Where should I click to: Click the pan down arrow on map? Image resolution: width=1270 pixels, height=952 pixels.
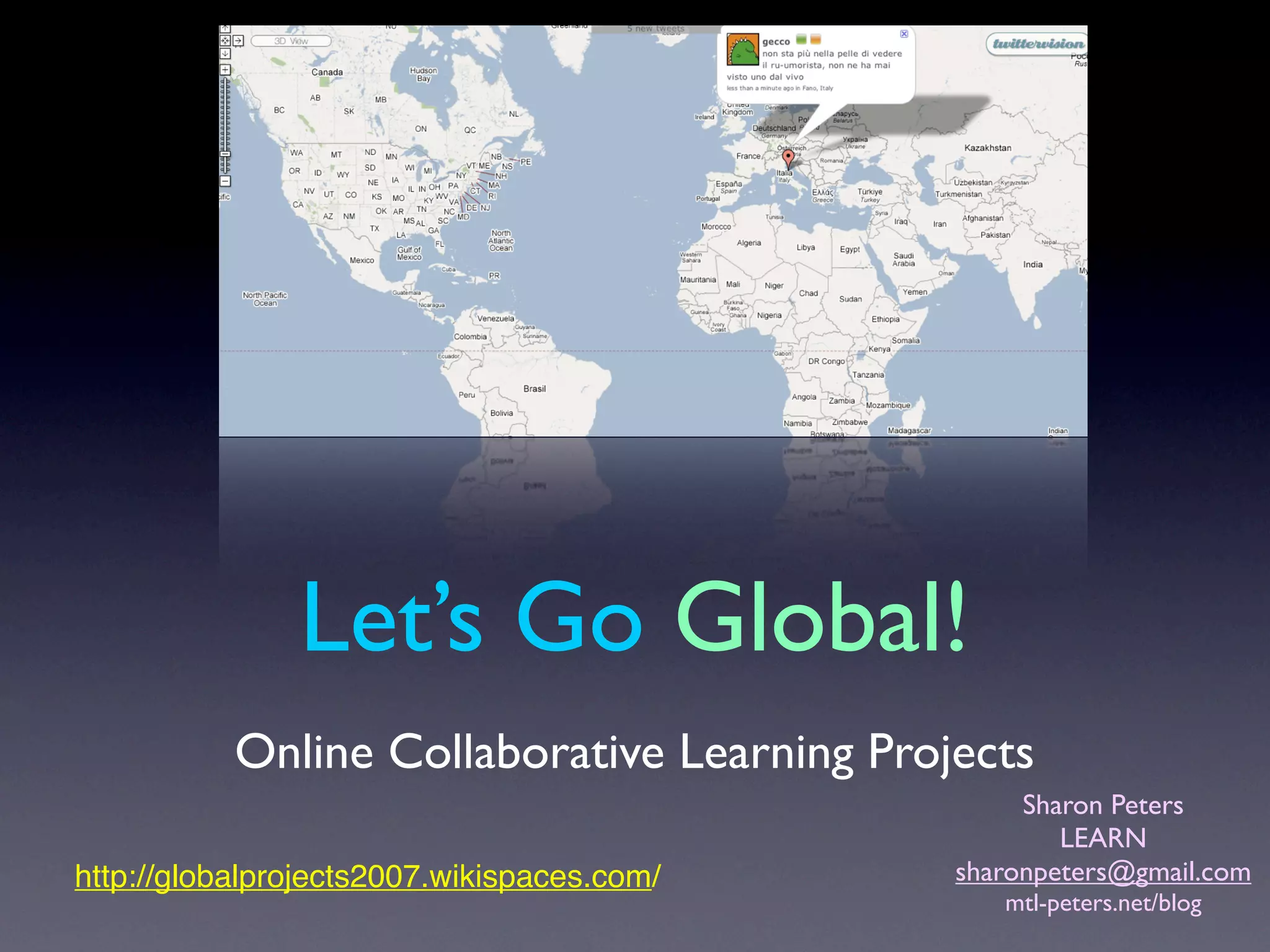point(225,54)
